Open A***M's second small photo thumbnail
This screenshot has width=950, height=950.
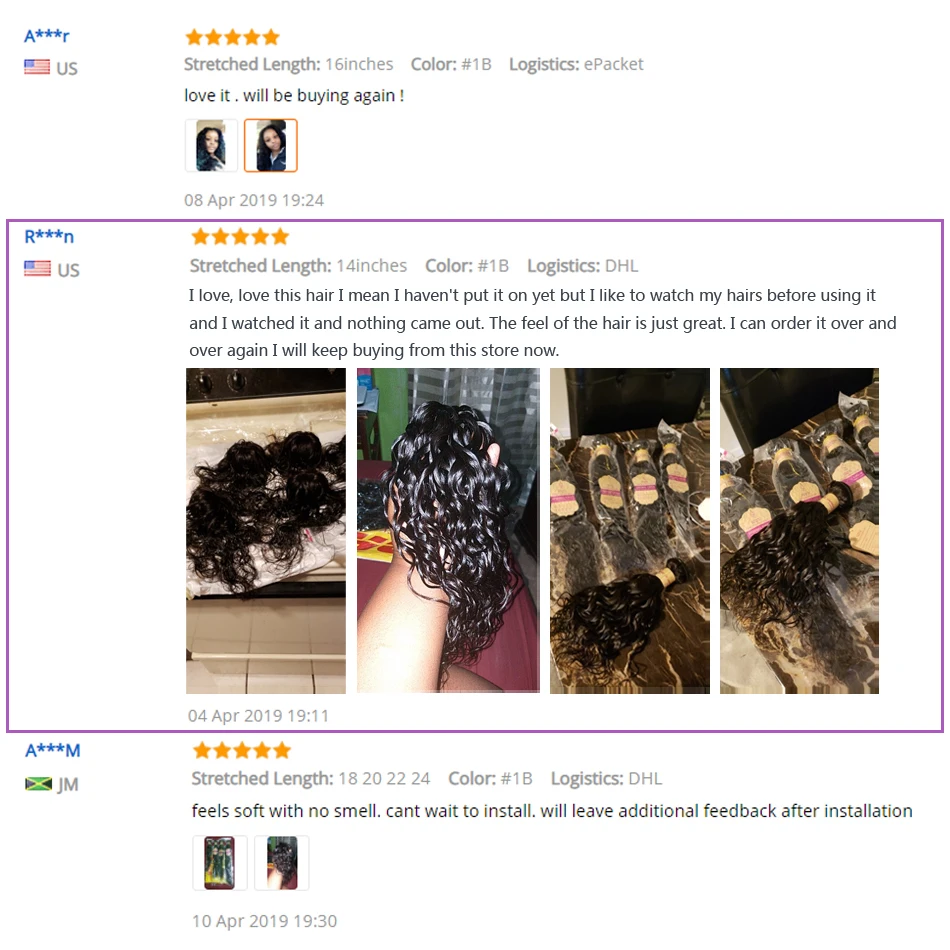[282, 863]
